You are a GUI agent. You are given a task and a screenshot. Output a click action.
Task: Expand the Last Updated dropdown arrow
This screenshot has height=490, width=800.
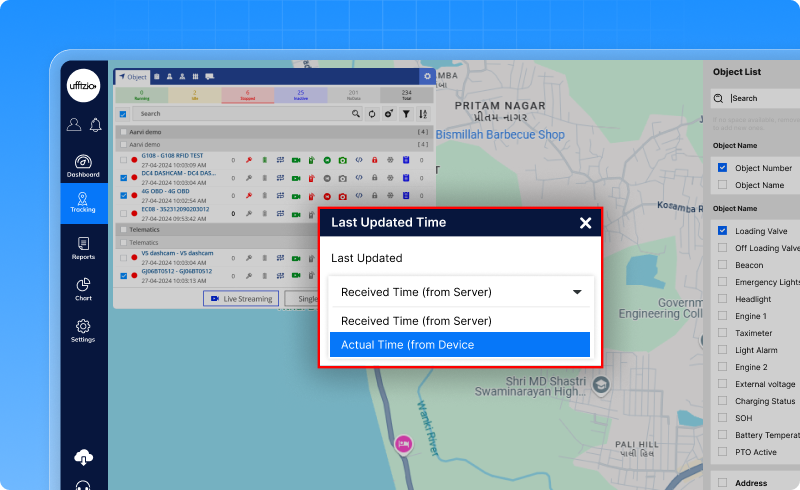pos(577,292)
